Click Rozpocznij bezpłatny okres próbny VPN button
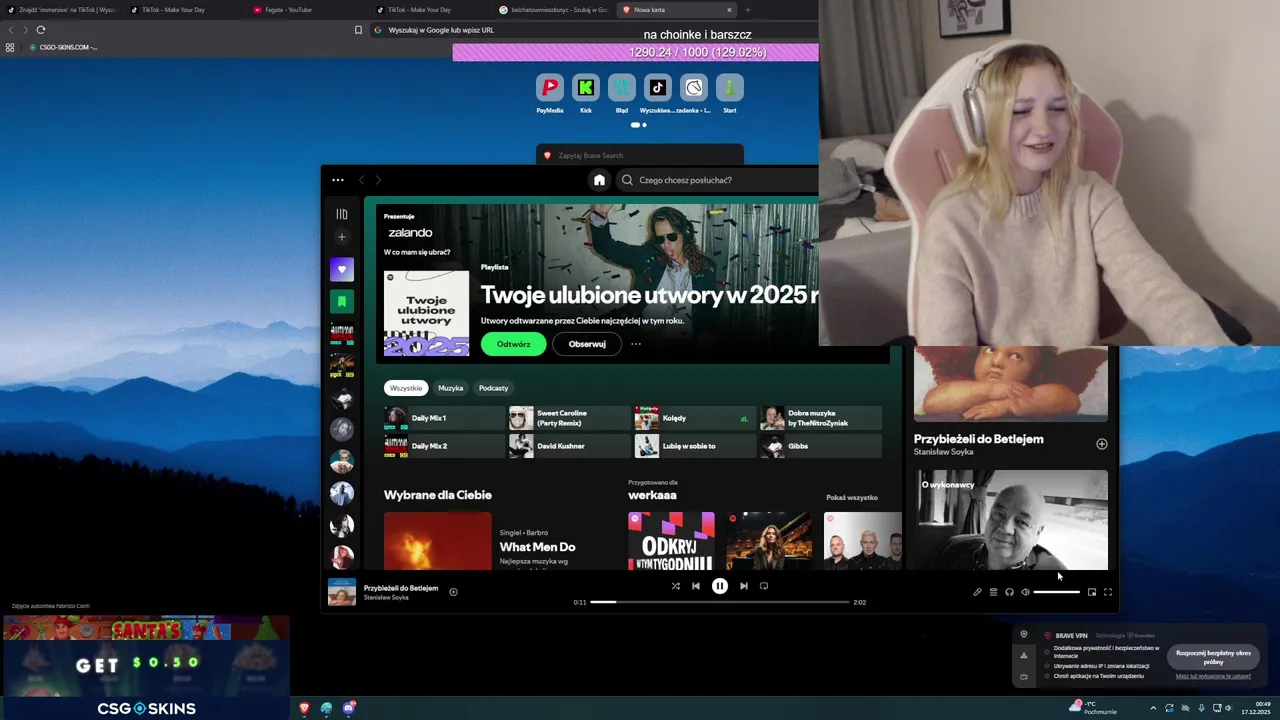The height and width of the screenshot is (720, 1280). [x=1213, y=657]
